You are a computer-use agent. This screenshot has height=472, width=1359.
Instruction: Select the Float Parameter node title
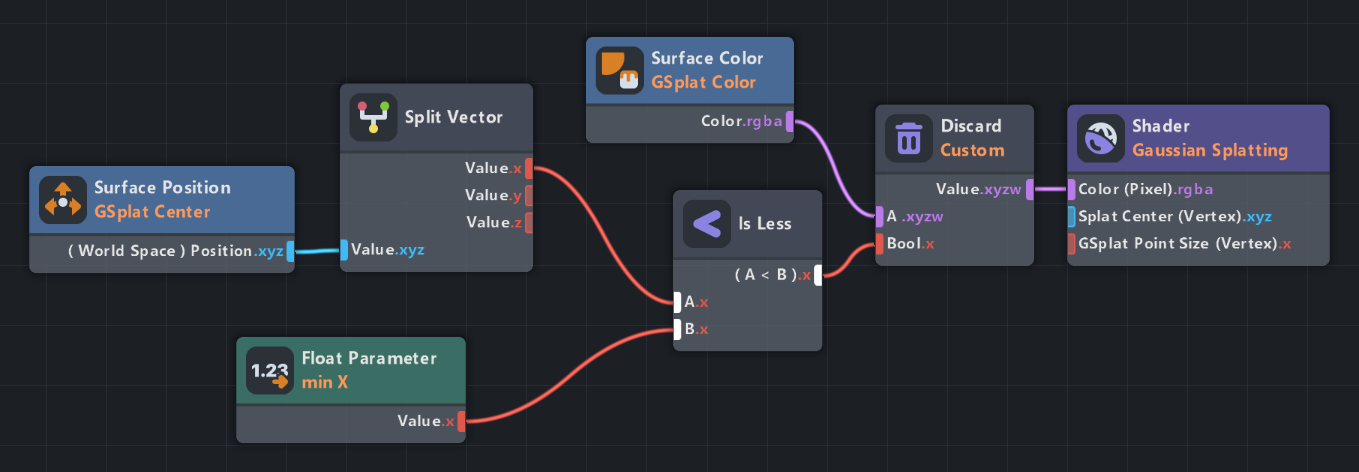pos(369,358)
